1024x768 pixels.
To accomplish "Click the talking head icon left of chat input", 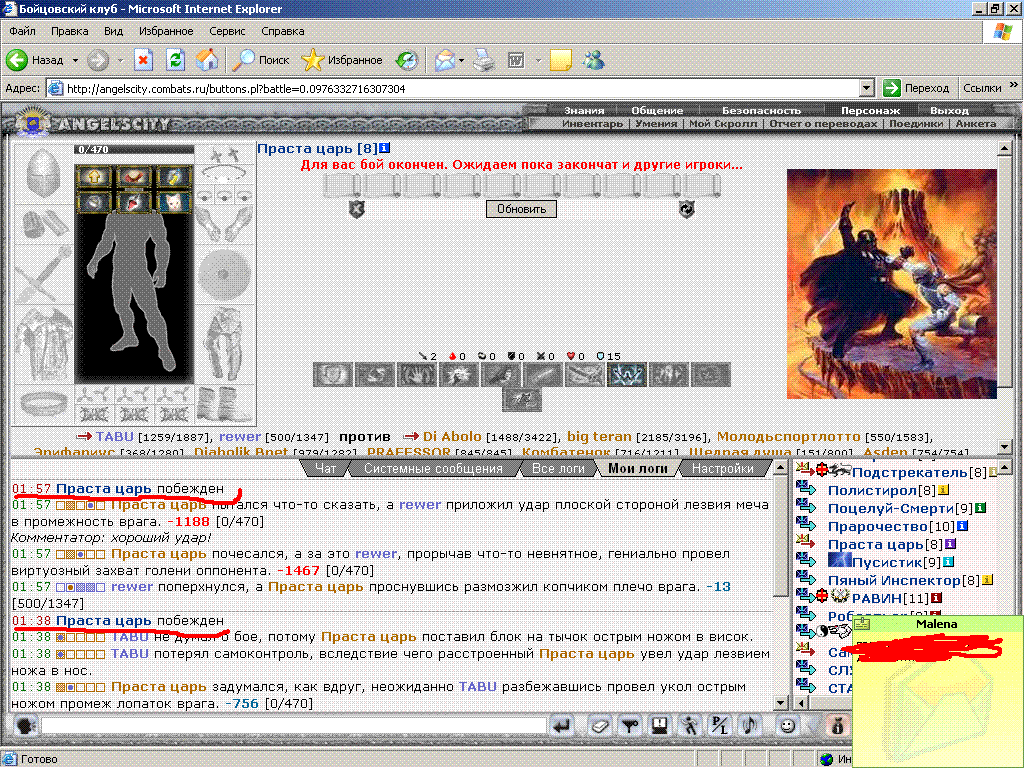I will click(x=25, y=726).
